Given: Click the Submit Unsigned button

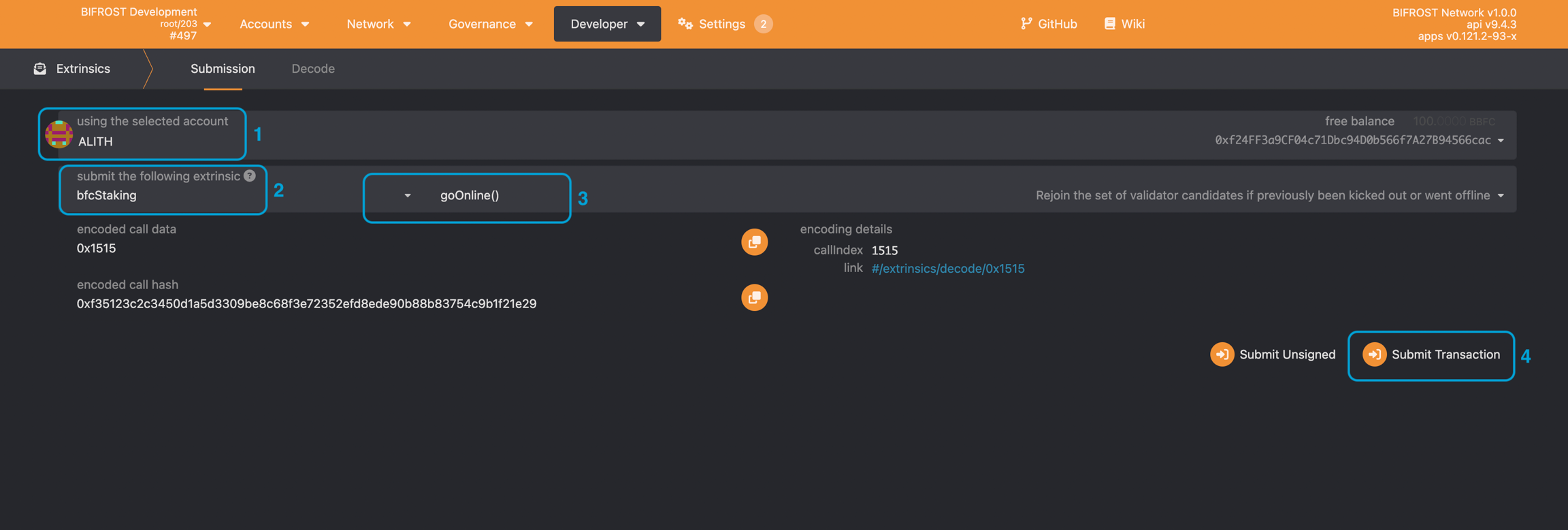Looking at the screenshot, I should (x=1273, y=354).
